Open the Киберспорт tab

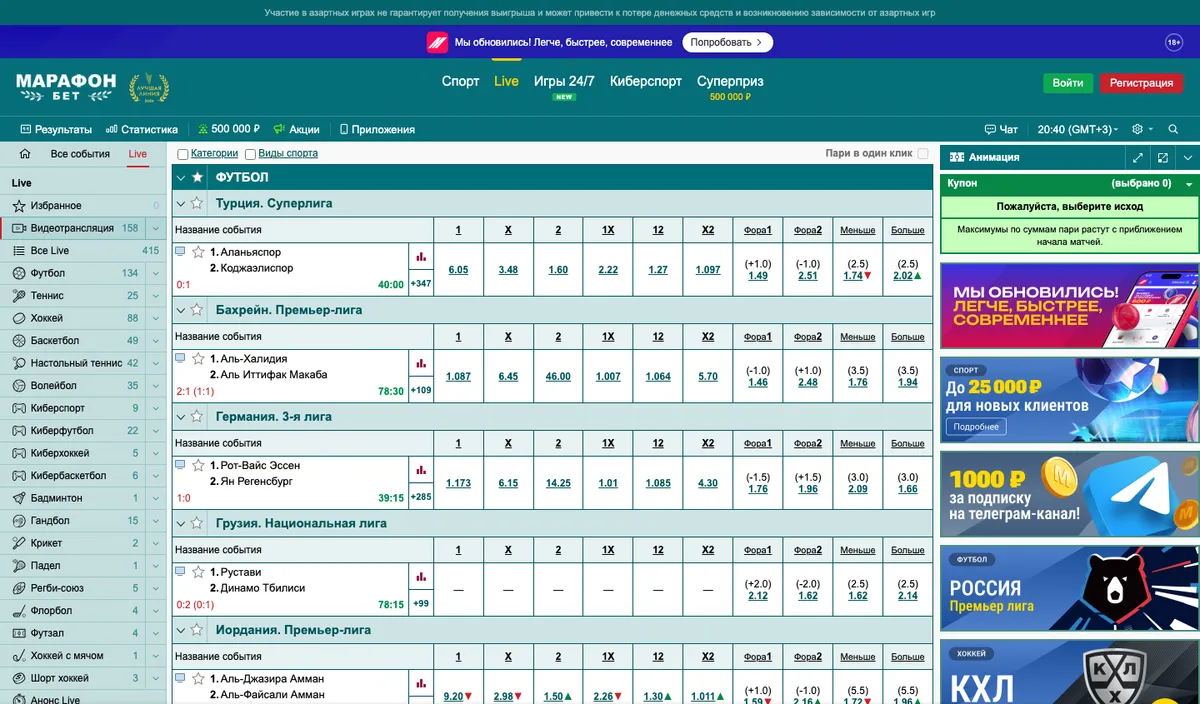[646, 81]
